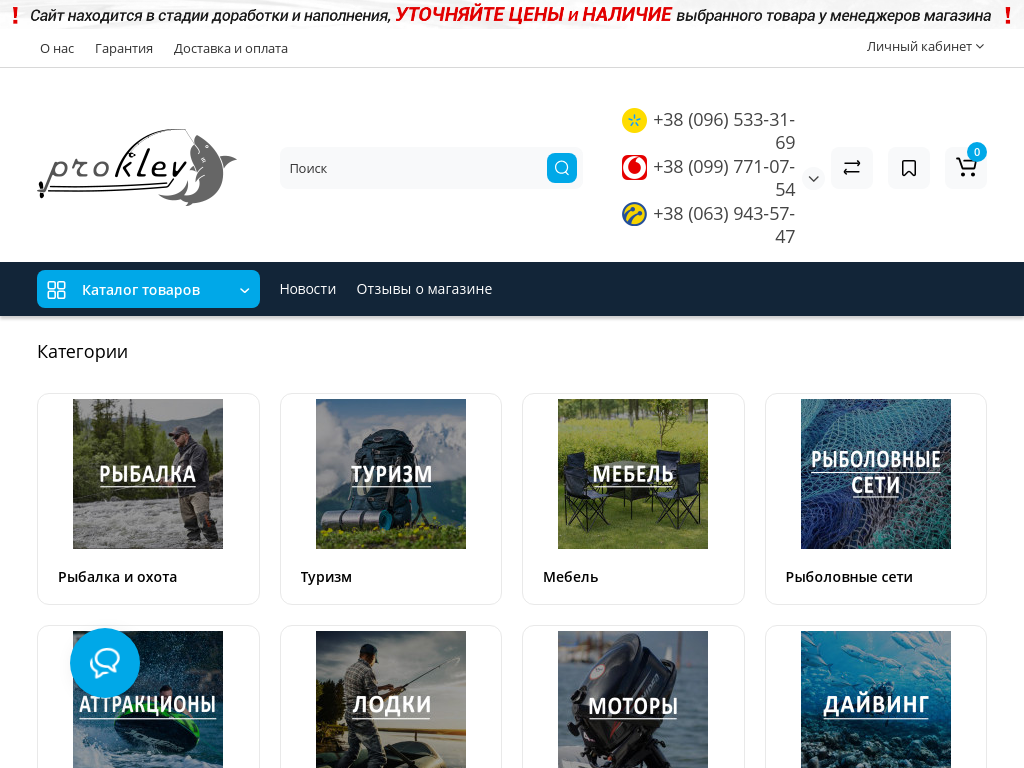Open the О нас page
This screenshot has height=768, width=1024.
click(x=57, y=48)
